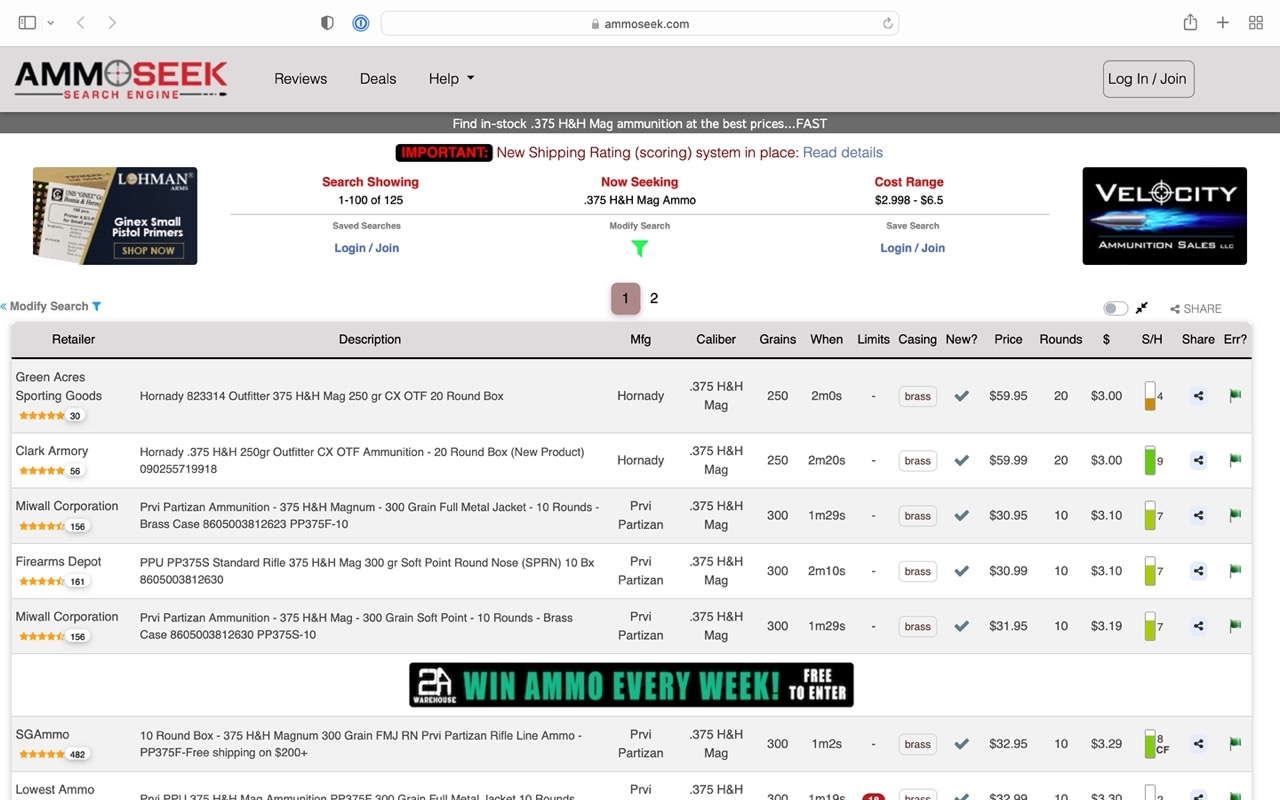
Task: Open the Lohman Arms Ginex primers ad
Action: pos(115,216)
